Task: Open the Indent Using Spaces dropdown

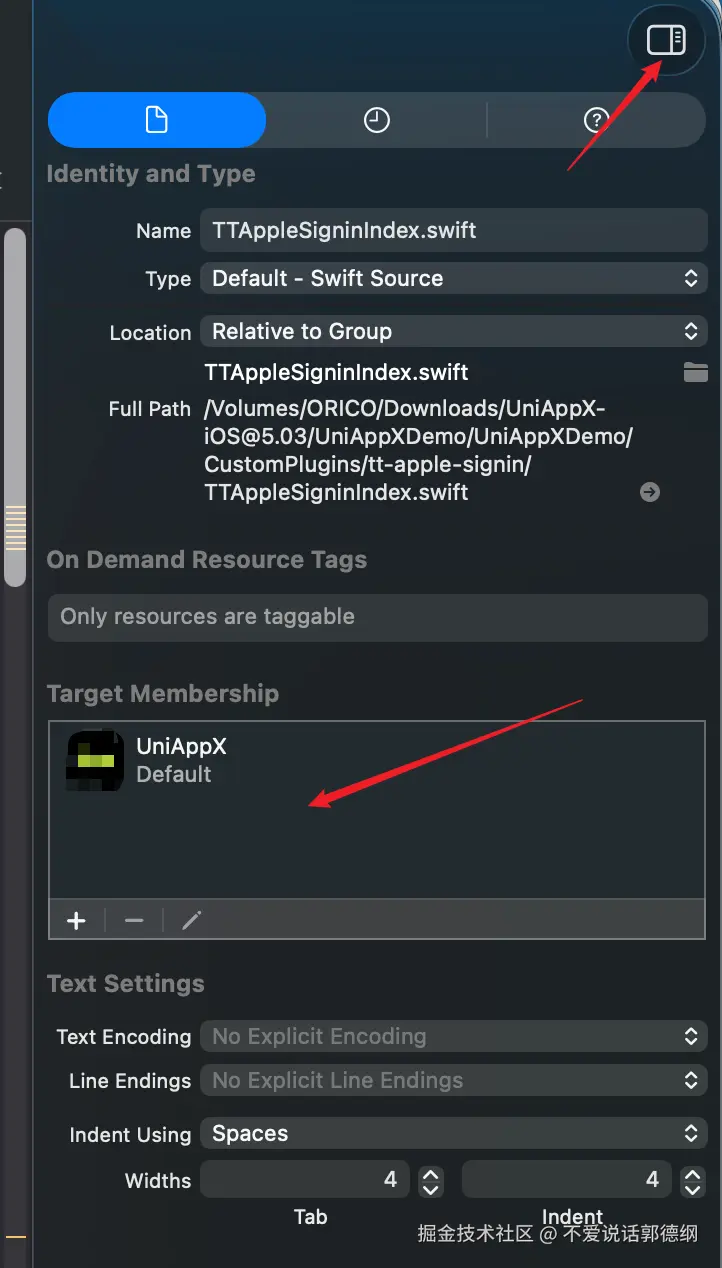Action: (x=453, y=1134)
